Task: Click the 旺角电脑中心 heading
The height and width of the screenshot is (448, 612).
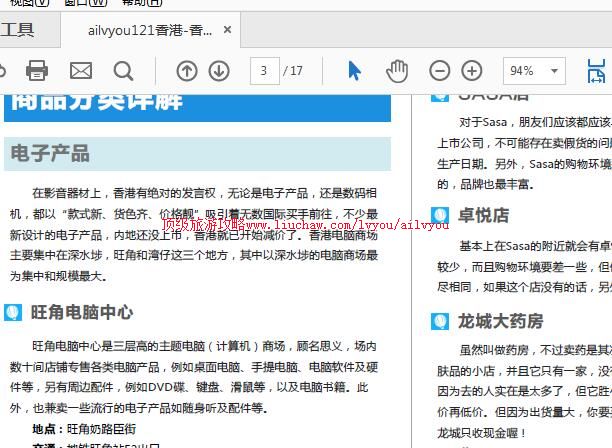Action: 81,312
